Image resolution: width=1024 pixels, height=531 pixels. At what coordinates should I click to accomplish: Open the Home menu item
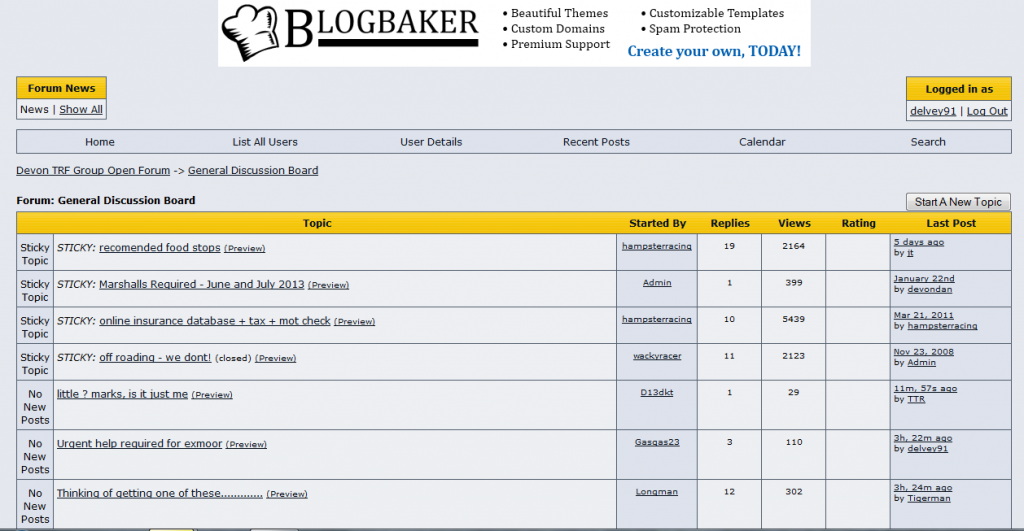100,142
